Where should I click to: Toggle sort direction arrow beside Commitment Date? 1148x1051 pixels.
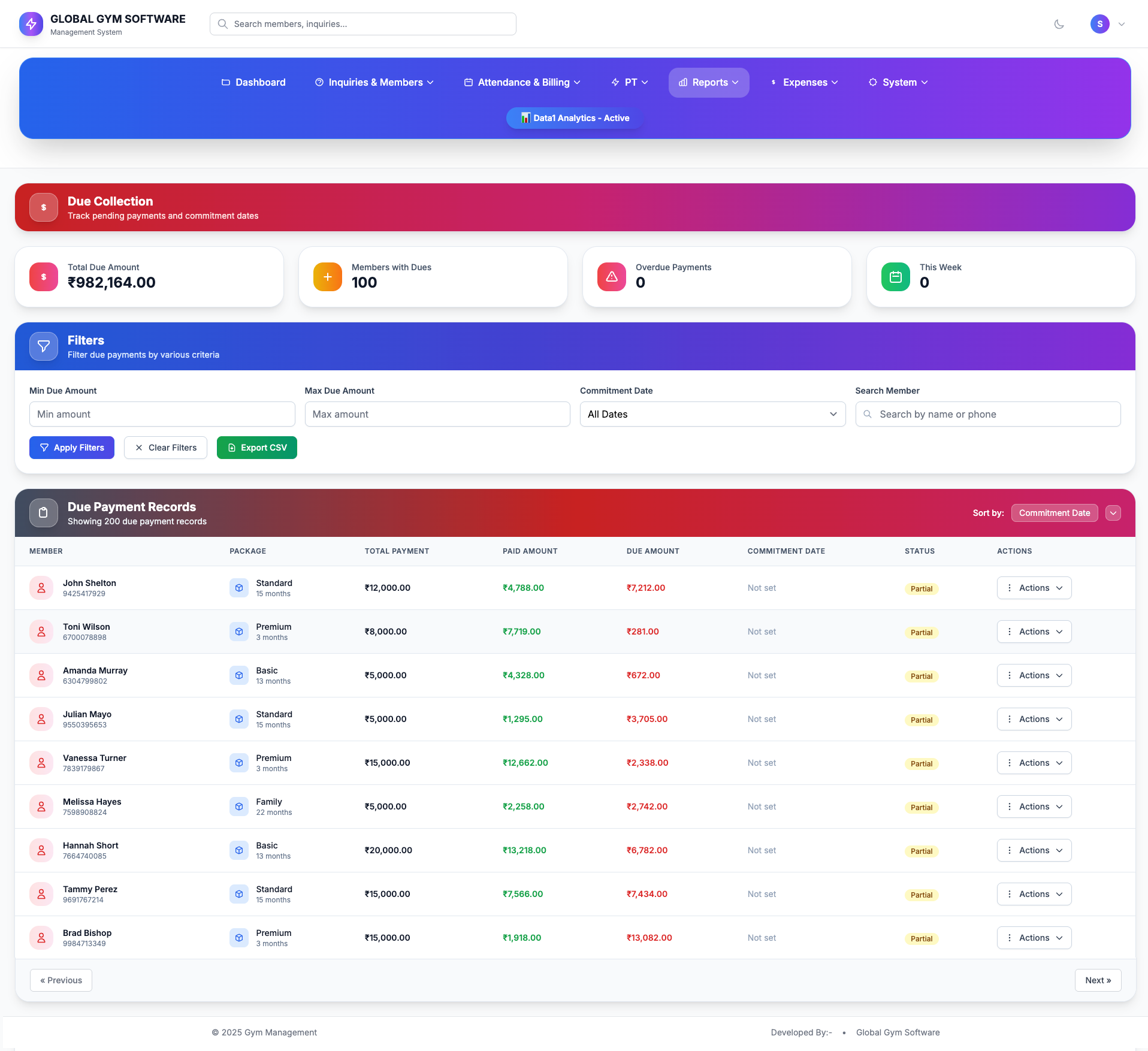[1113, 513]
